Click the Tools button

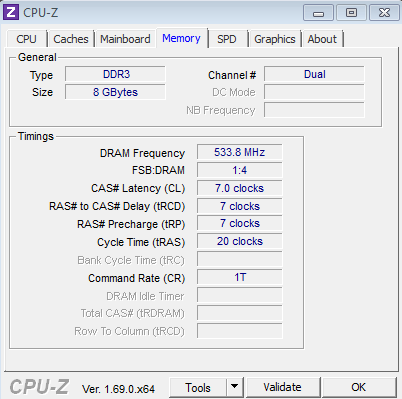coord(198,387)
